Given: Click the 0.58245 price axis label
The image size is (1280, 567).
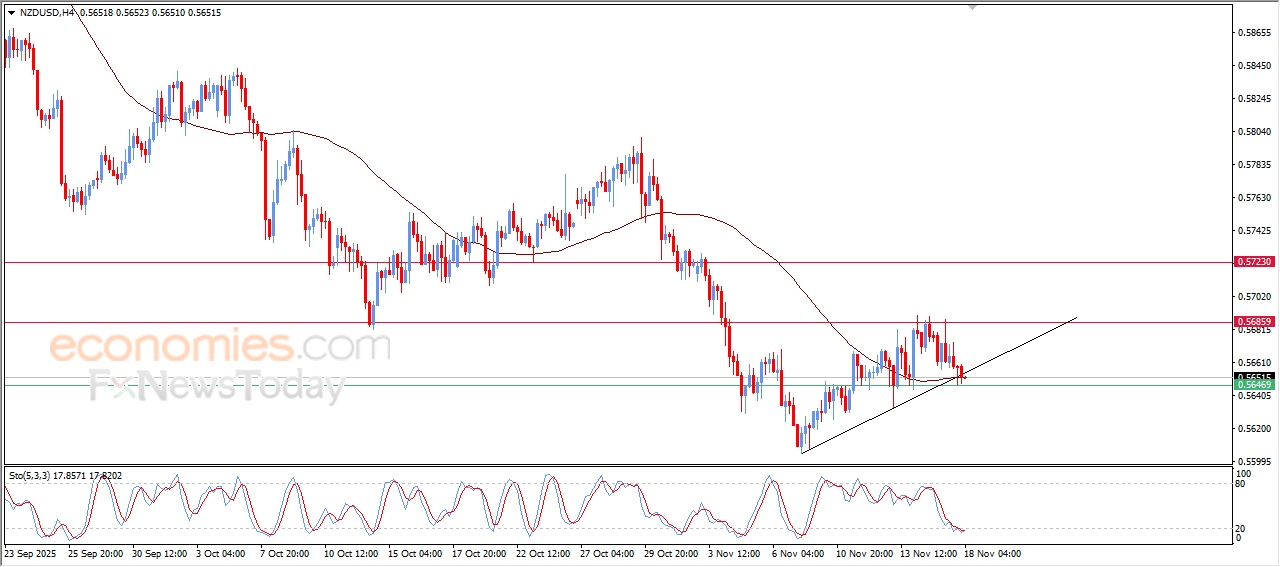Looking at the screenshot, I should 1255,99.
